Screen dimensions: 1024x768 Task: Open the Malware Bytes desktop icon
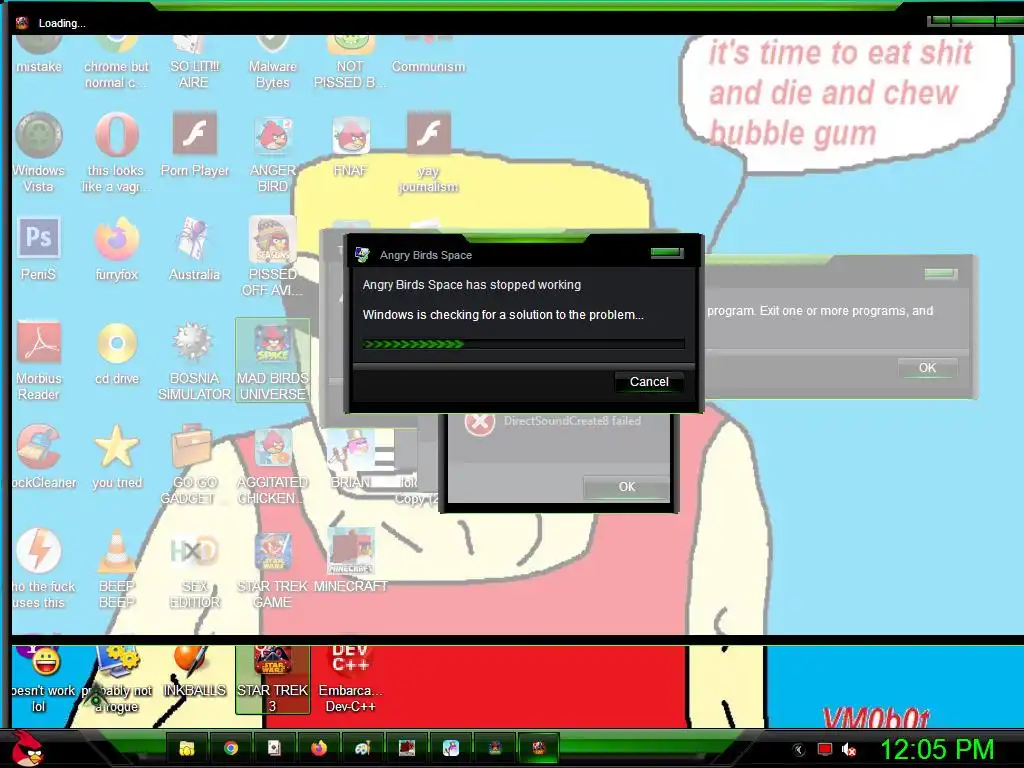(273, 63)
